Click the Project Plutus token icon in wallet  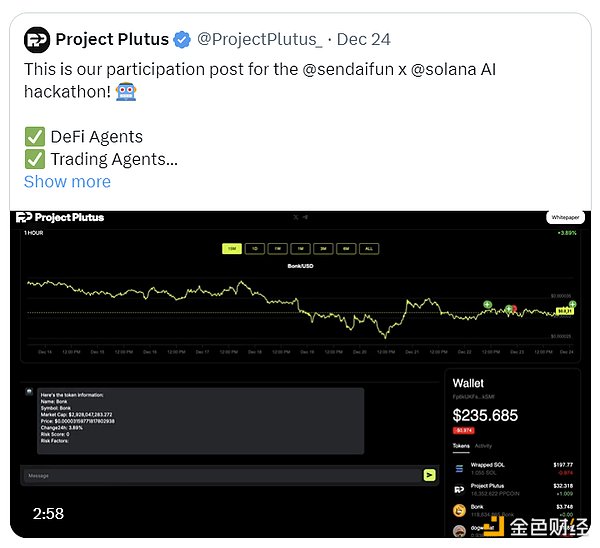click(460, 488)
